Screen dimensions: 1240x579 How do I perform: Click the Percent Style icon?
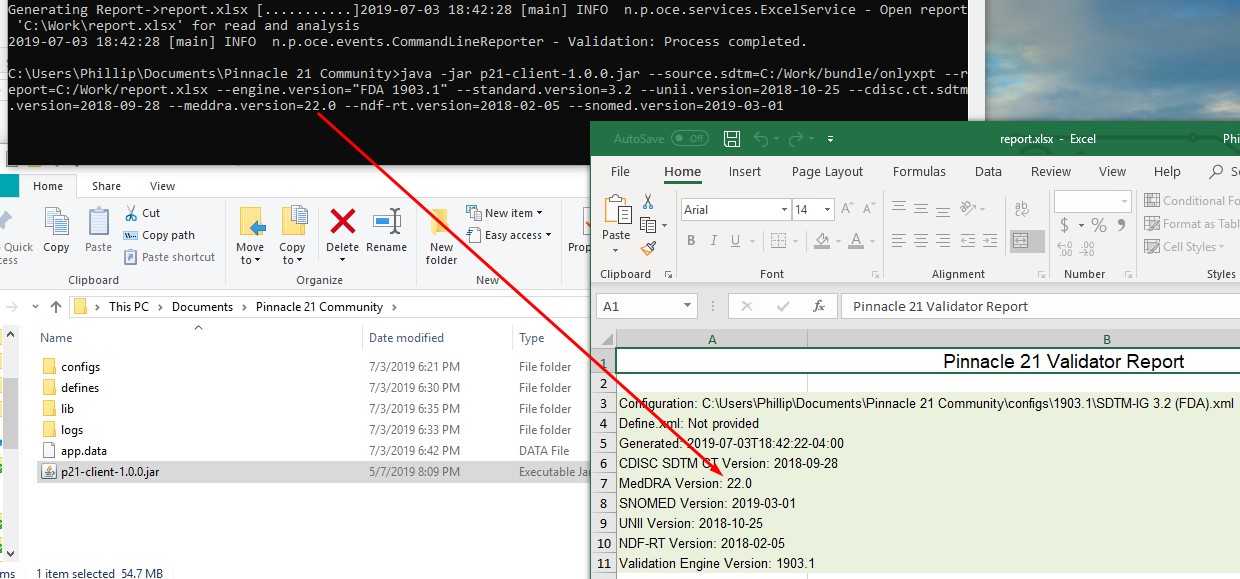(x=1098, y=225)
